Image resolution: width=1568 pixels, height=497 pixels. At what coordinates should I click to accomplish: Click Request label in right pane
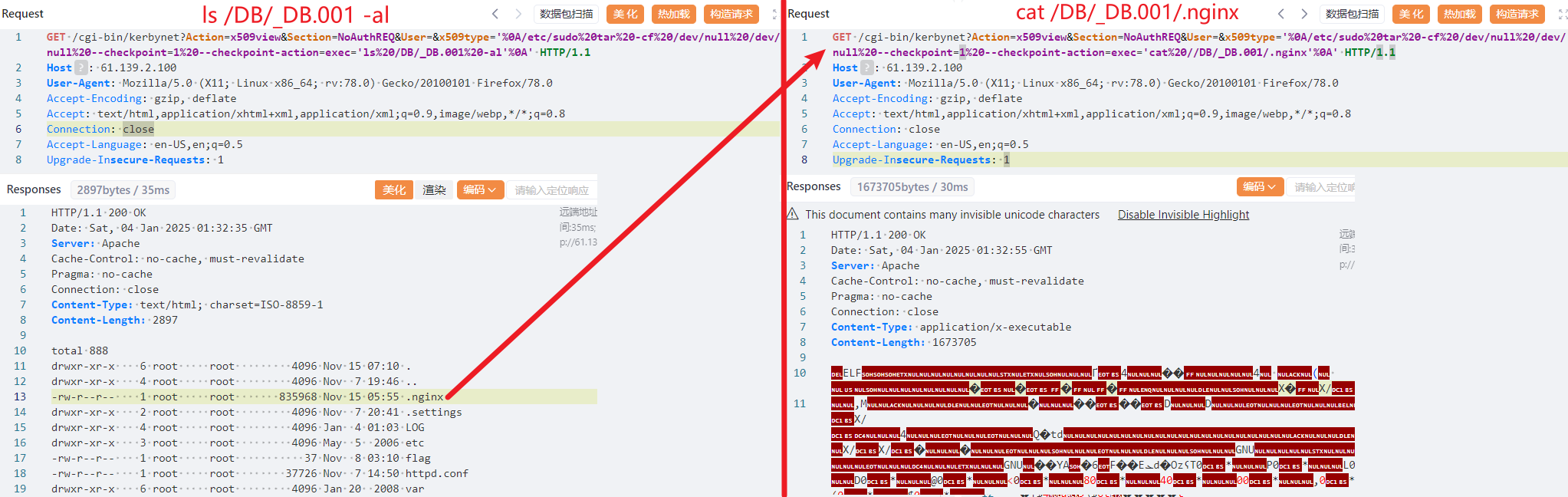(808, 14)
